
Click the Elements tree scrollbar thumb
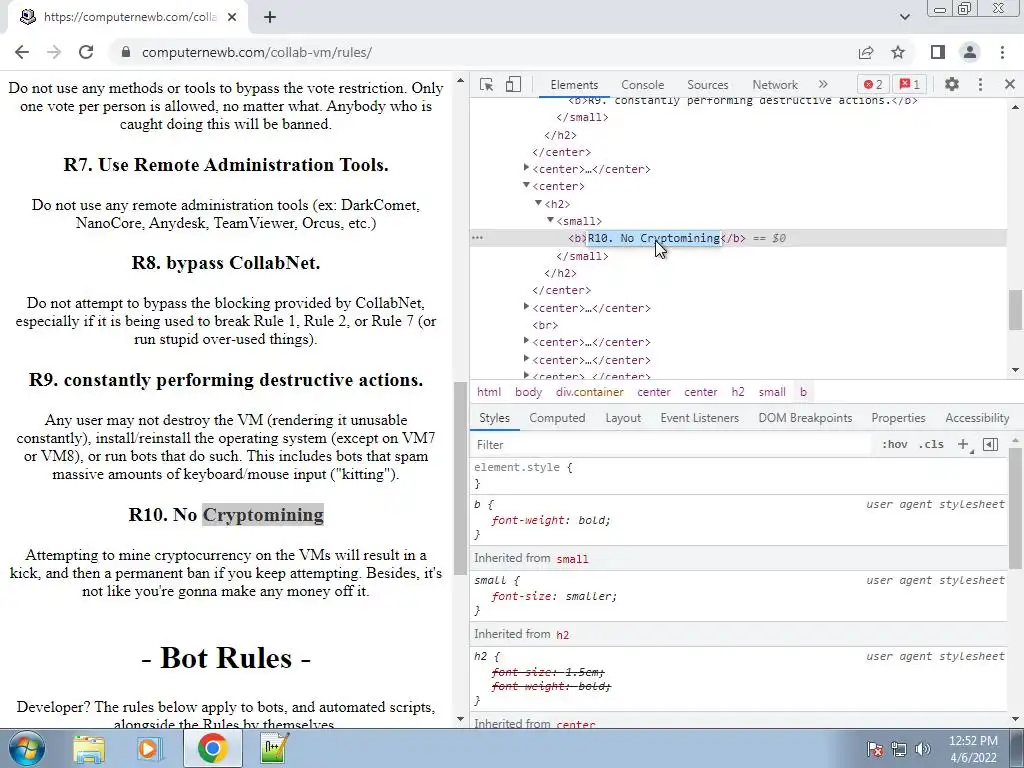[1016, 310]
